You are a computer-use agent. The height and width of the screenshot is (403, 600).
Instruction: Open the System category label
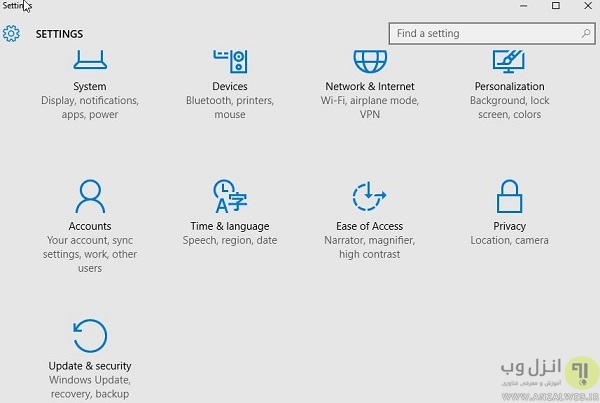coord(90,87)
